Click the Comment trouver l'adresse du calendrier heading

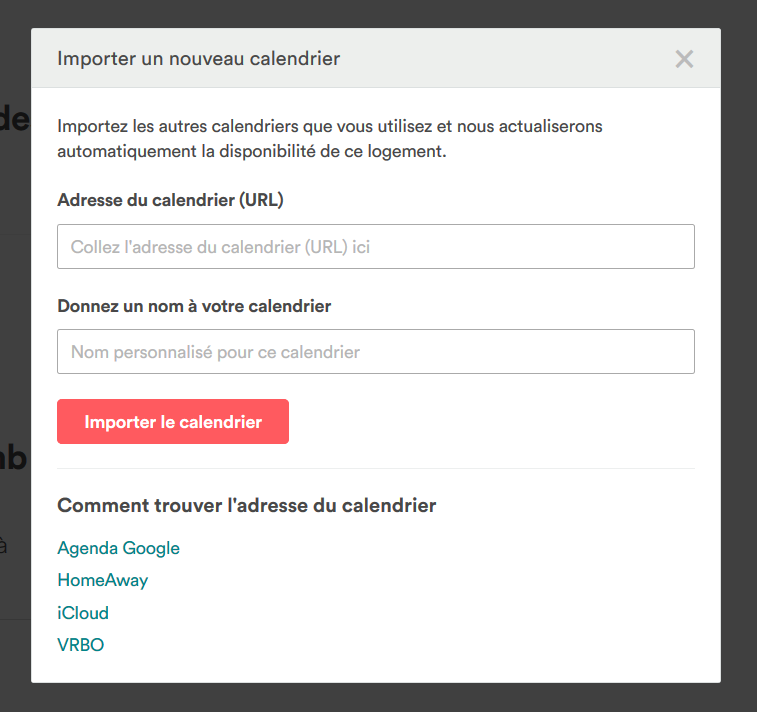247,505
